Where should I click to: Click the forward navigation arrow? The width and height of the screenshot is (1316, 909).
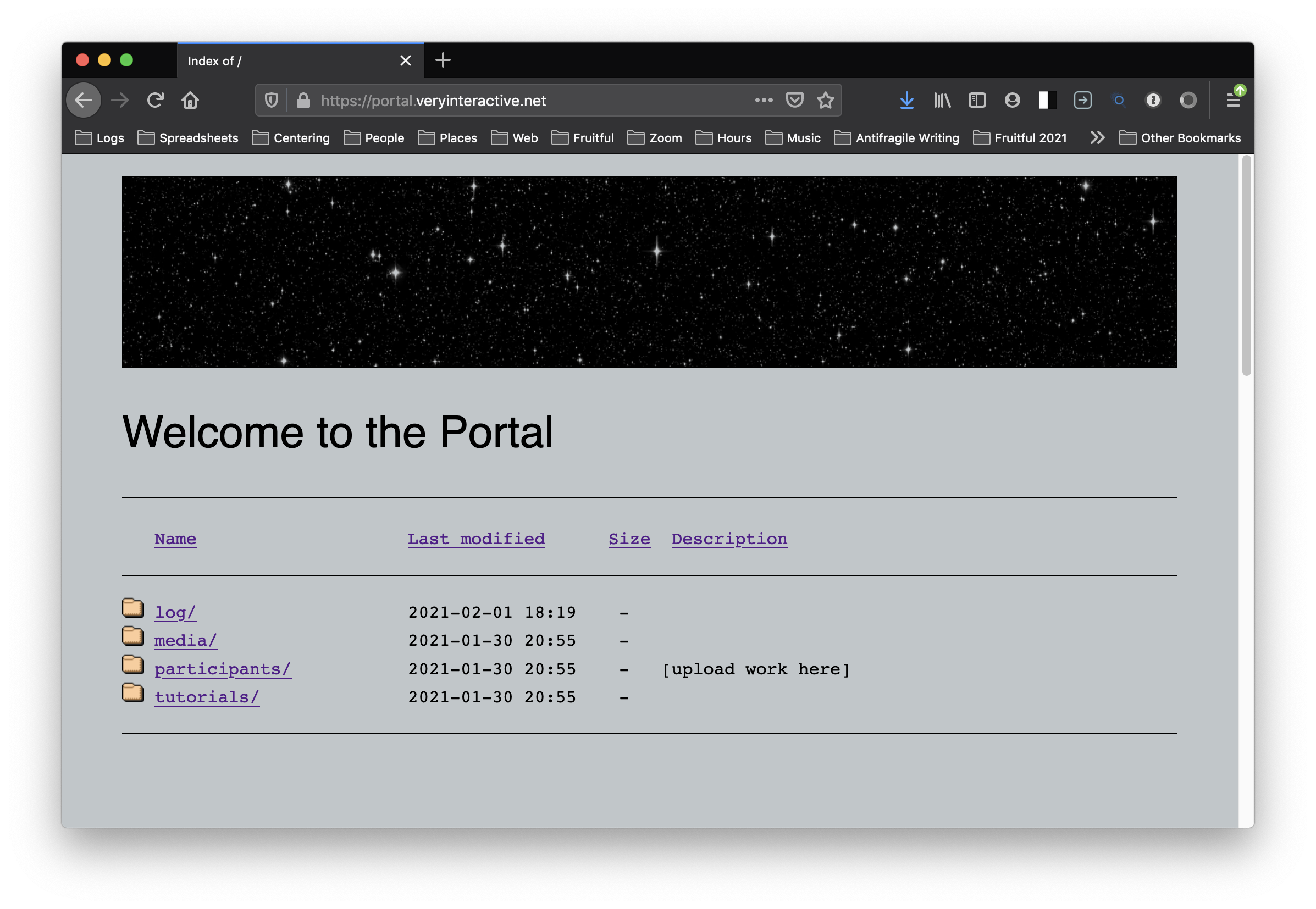click(120, 101)
